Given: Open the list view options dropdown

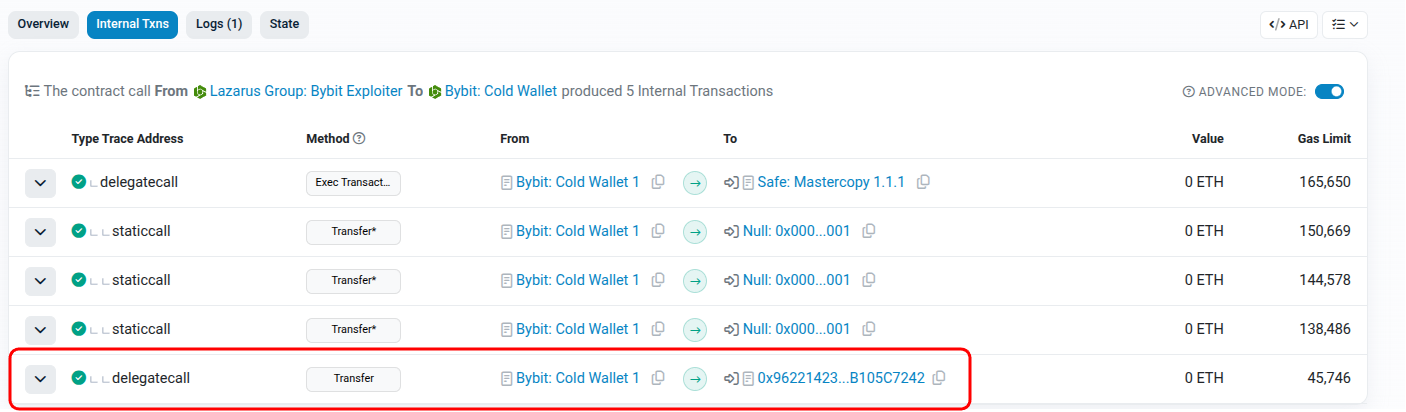Looking at the screenshot, I should point(1344,24).
